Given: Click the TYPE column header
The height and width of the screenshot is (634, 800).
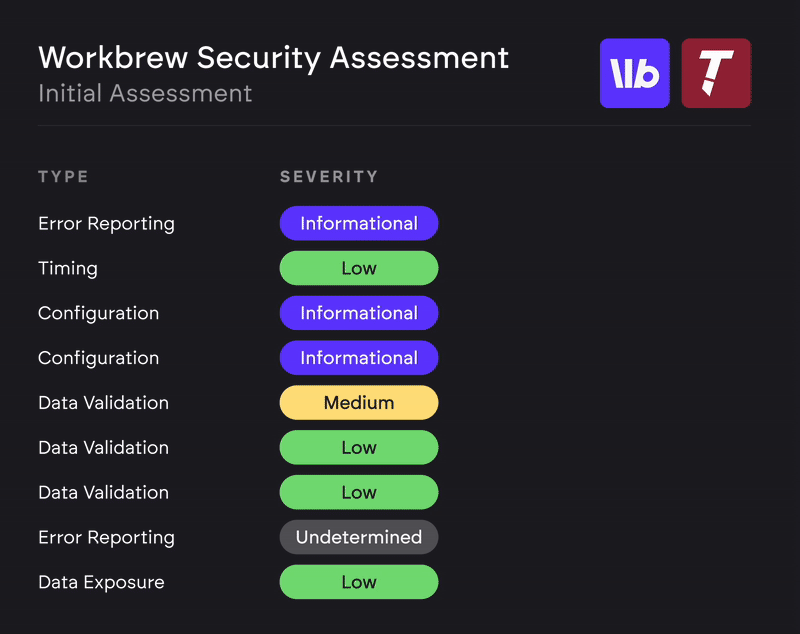Looking at the screenshot, I should point(63,177).
